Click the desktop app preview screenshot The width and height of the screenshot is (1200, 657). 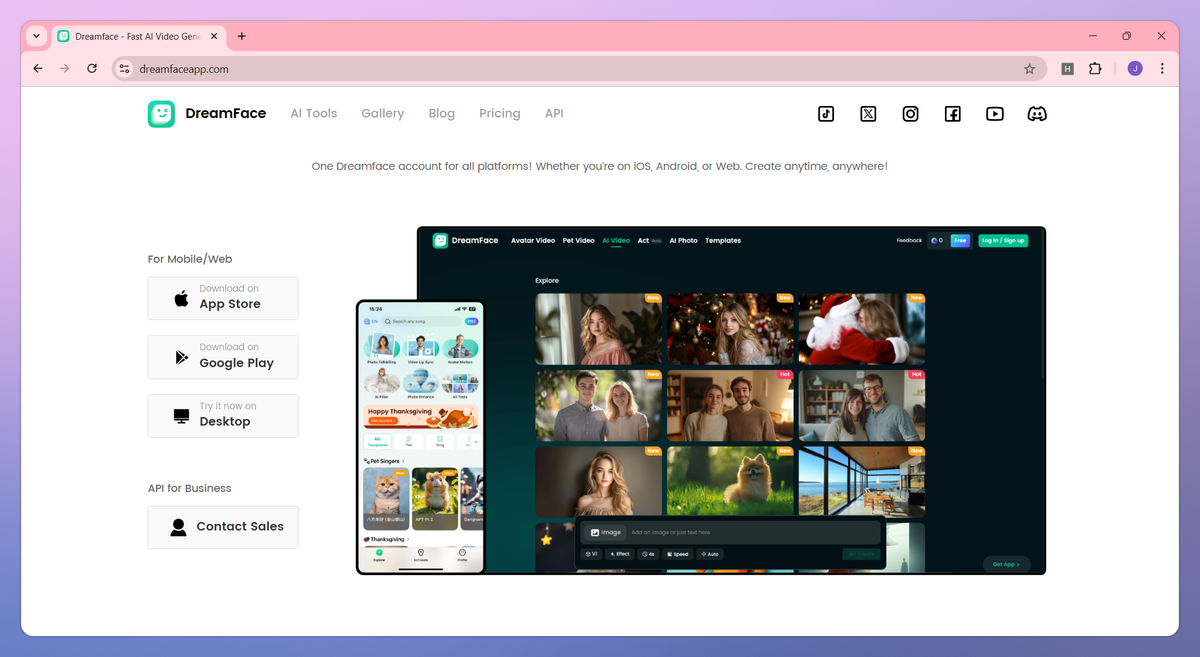pos(731,400)
